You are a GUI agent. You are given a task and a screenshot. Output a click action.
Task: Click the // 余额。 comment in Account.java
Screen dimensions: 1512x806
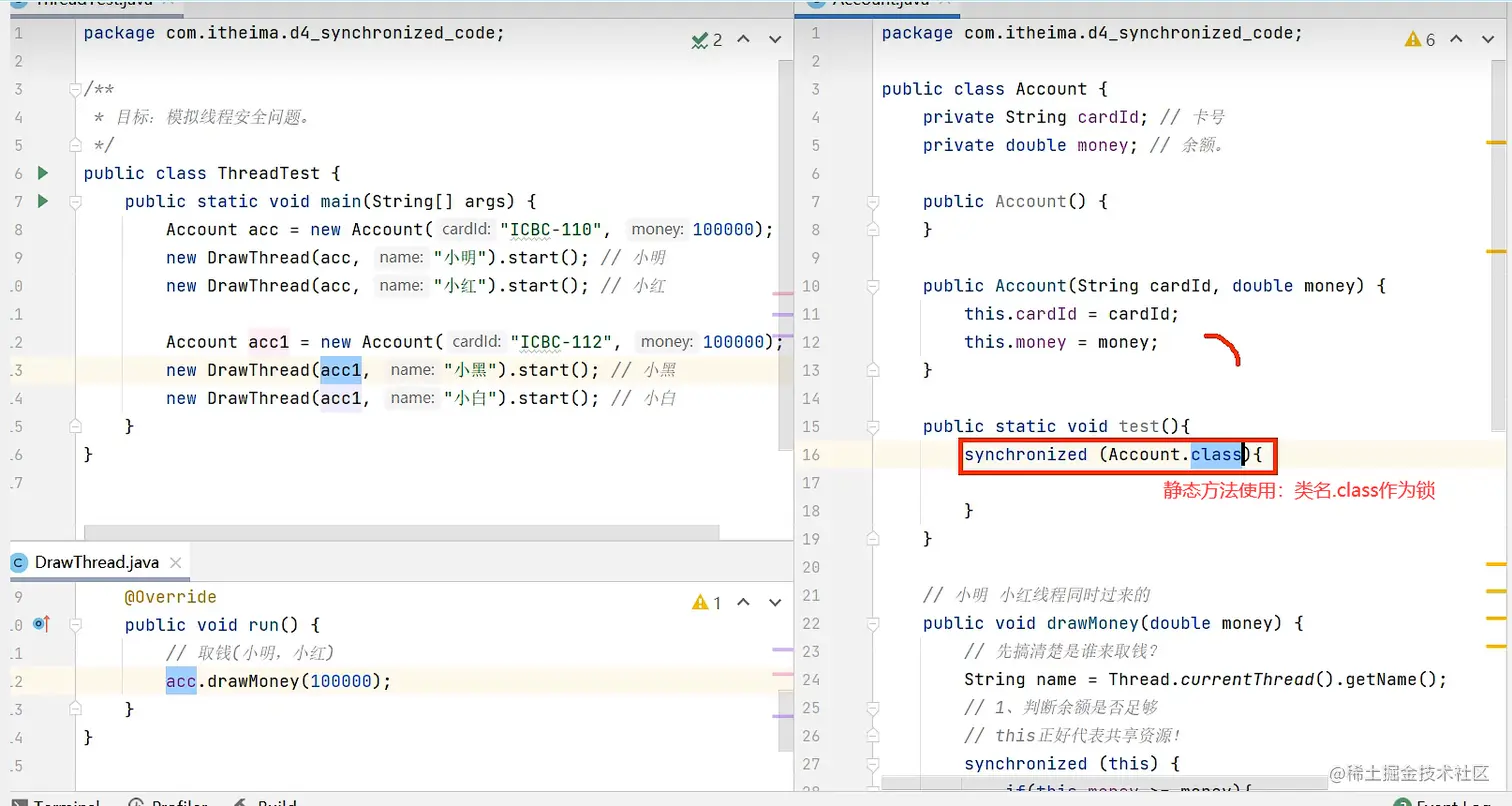pyautogui.click(x=1187, y=145)
